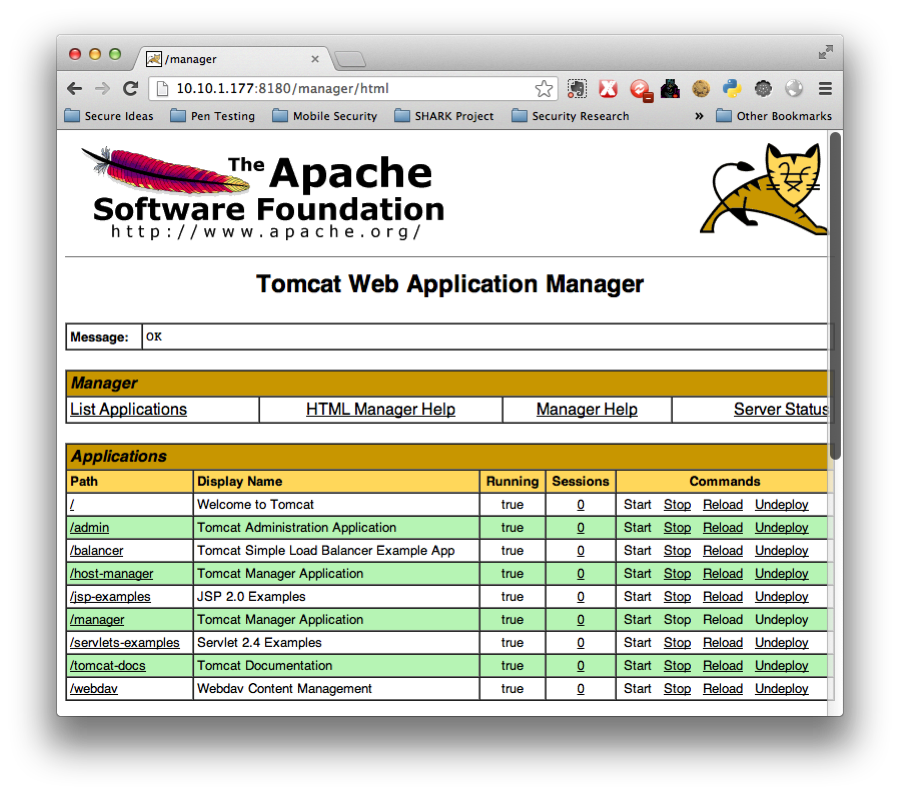Stop the /admin application
This screenshot has height=796, width=900.
[677, 527]
